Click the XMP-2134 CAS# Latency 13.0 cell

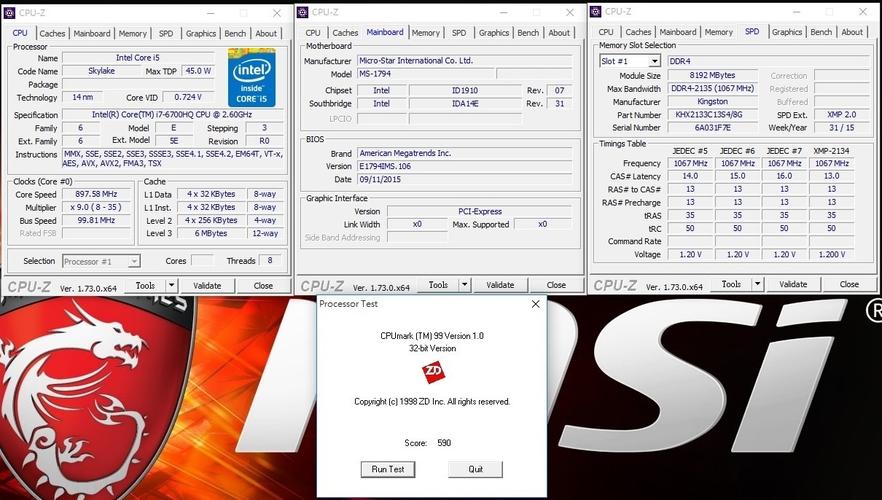point(831,177)
